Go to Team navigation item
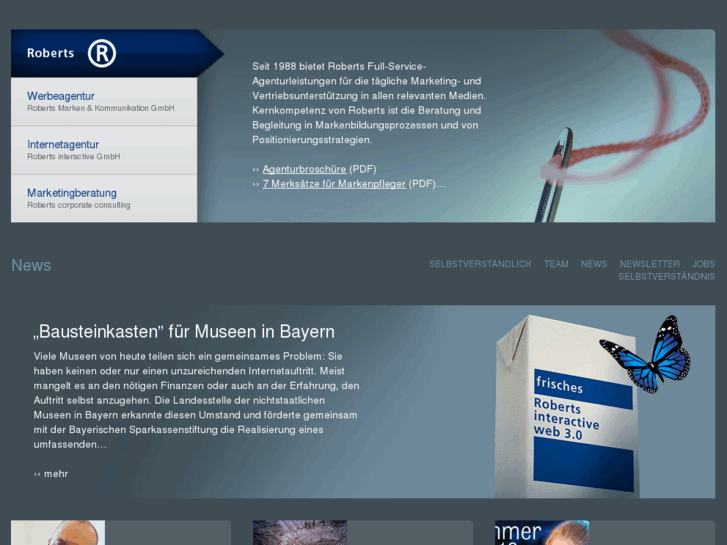The height and width of the screenshot is (545, 727). [556, 264]
